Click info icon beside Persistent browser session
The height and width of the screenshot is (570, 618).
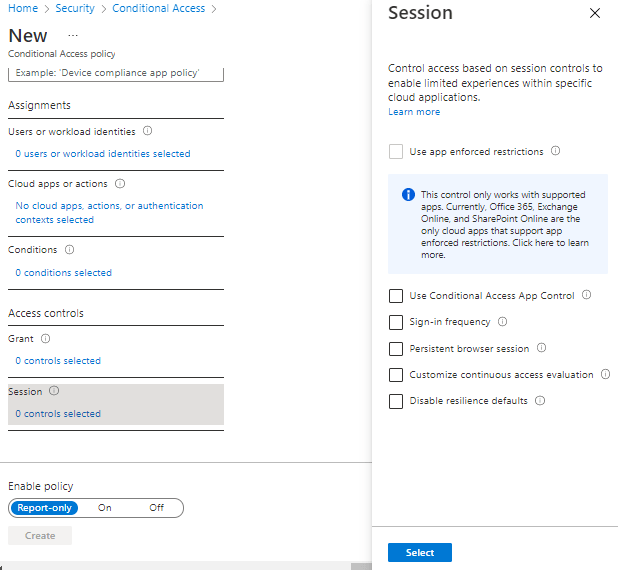(541, 348)
